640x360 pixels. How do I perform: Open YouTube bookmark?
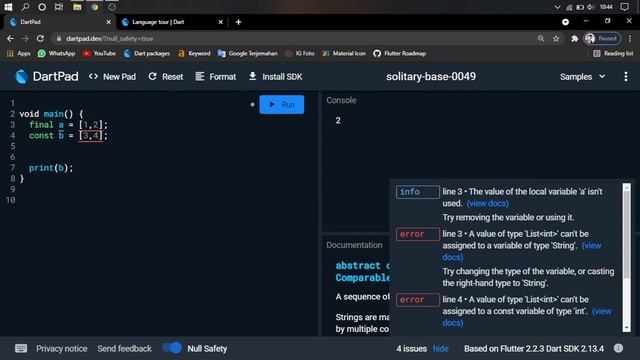(99, 53)
